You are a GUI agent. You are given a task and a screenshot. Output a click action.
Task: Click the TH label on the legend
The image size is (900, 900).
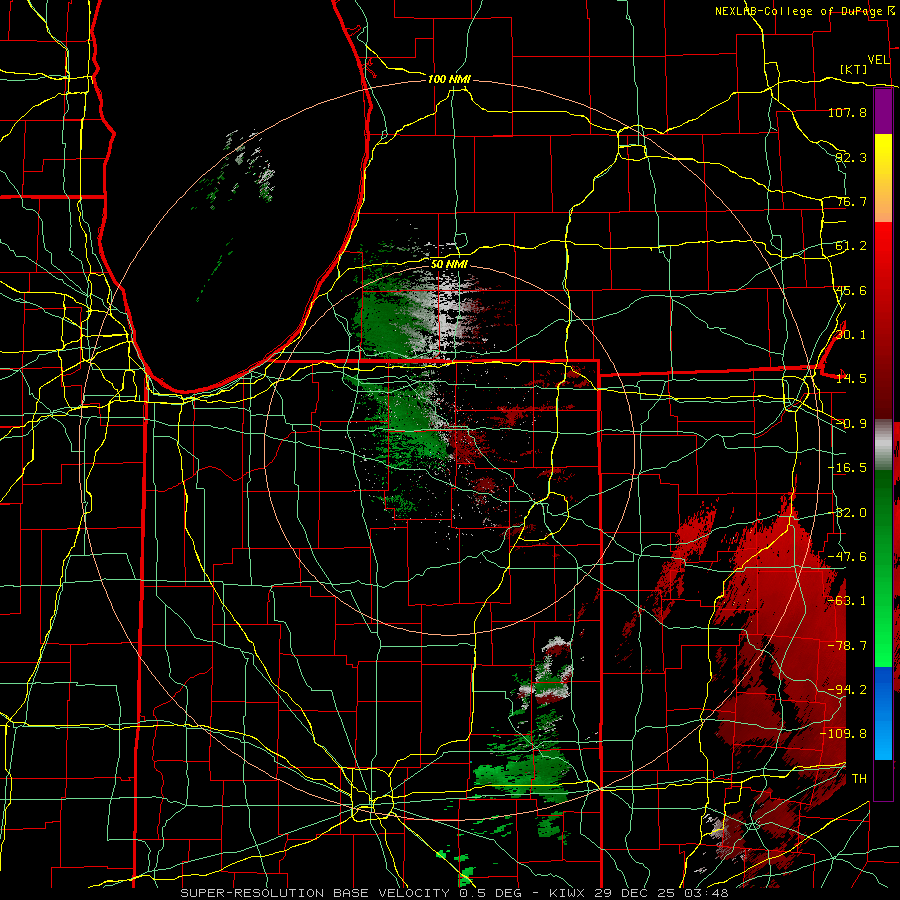point(859,779)
